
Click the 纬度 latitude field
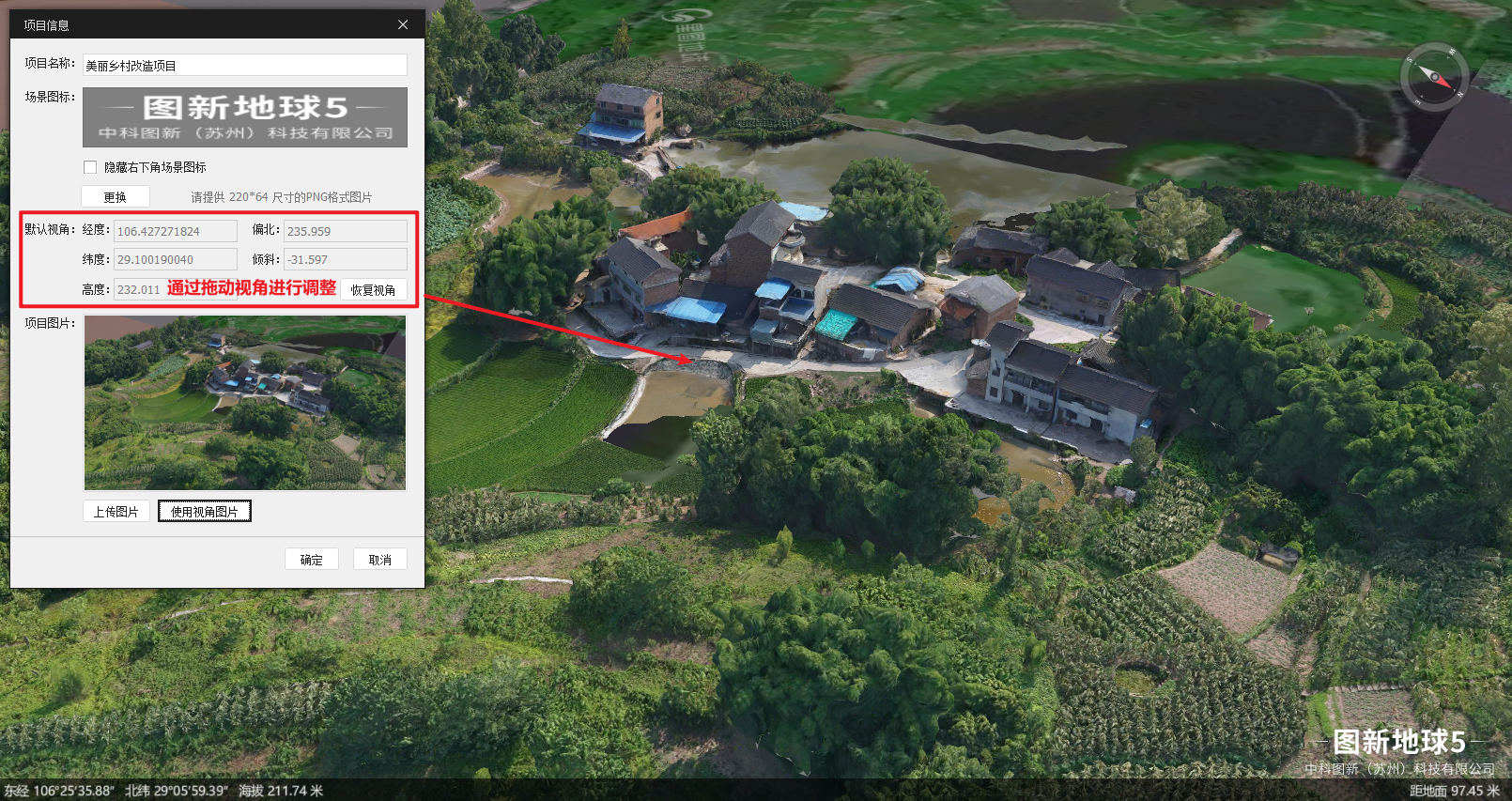(175, 259)
